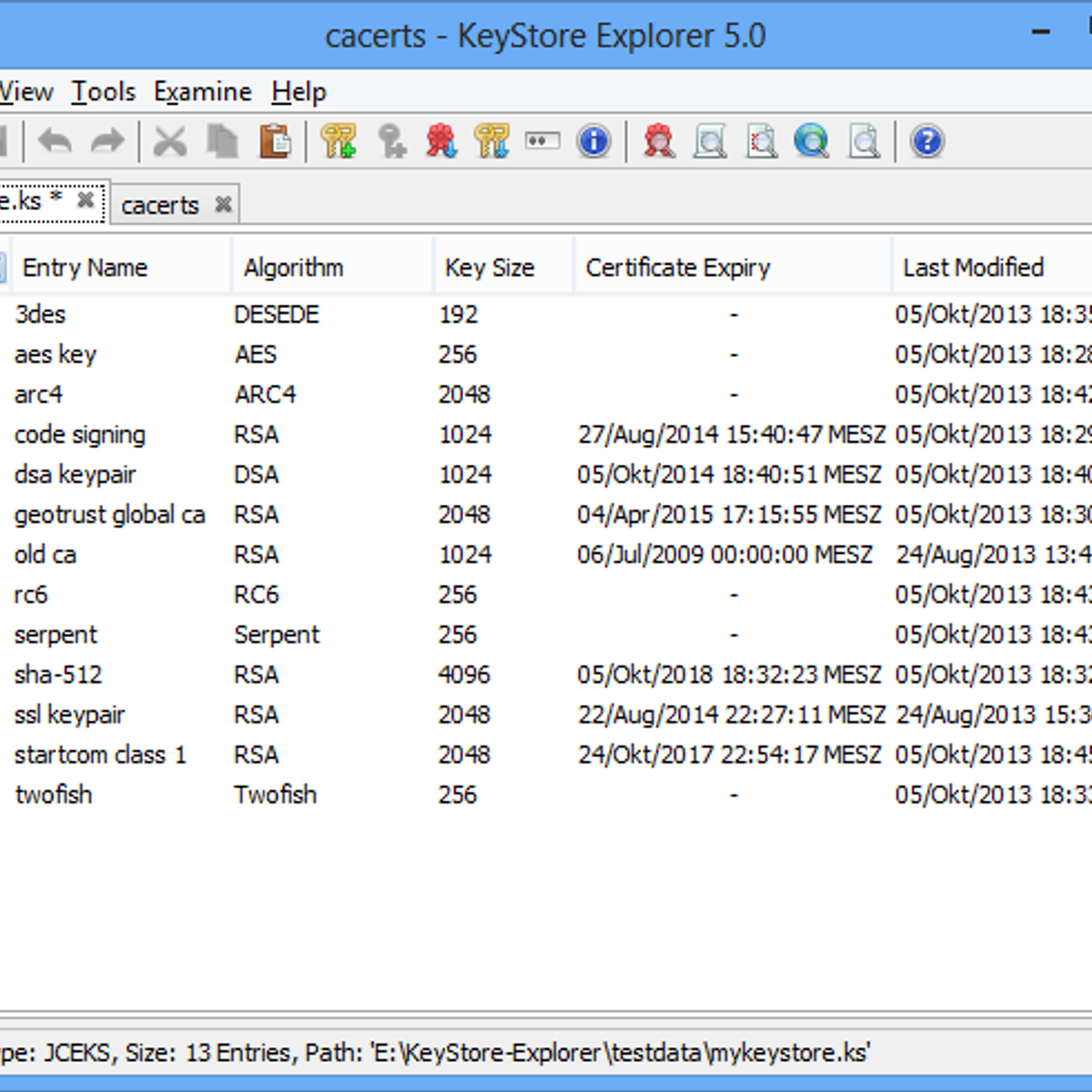Sort by Certificate Expiry column header
The height and width of the screenshot is (1092, 1092).
point(679,267)
